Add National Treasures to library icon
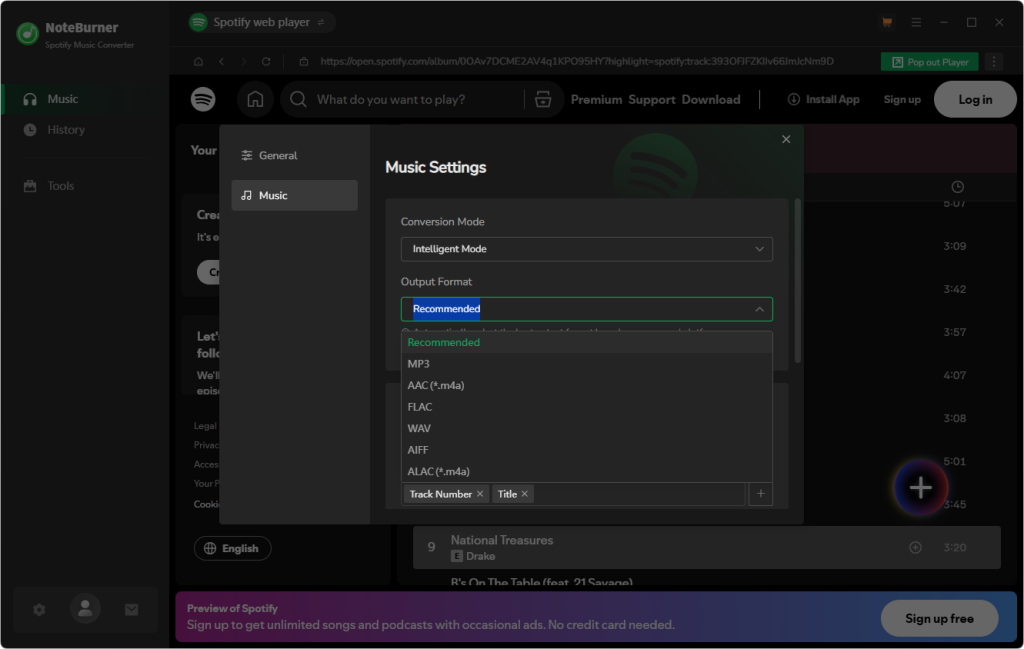Viewport: 1024px width, 649px height. pyautogui.click(x=916, y=548)
